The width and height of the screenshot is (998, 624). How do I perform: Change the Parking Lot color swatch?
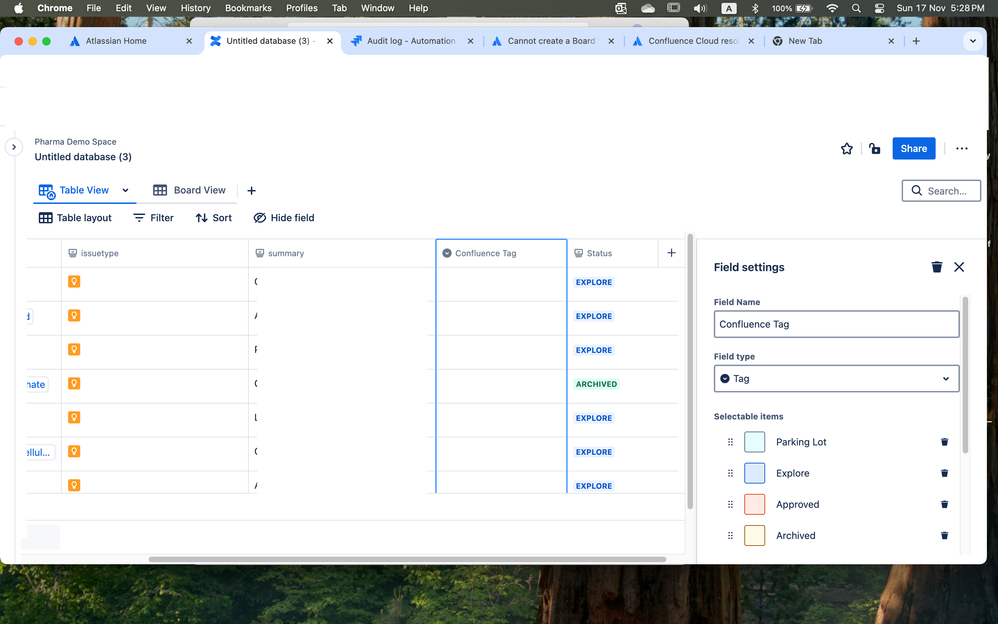(x=754, y=442)
